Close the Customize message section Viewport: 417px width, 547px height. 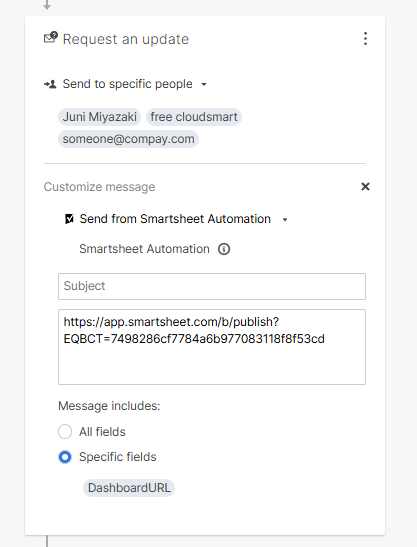365,187
